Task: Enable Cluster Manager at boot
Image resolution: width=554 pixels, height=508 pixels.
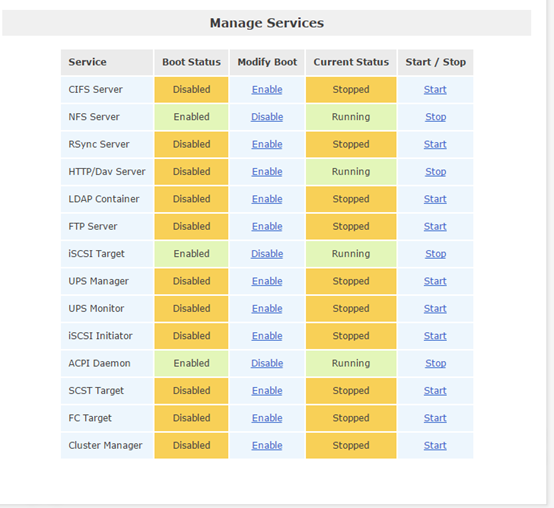Action: pyautogui.click(x=267, y=445)
